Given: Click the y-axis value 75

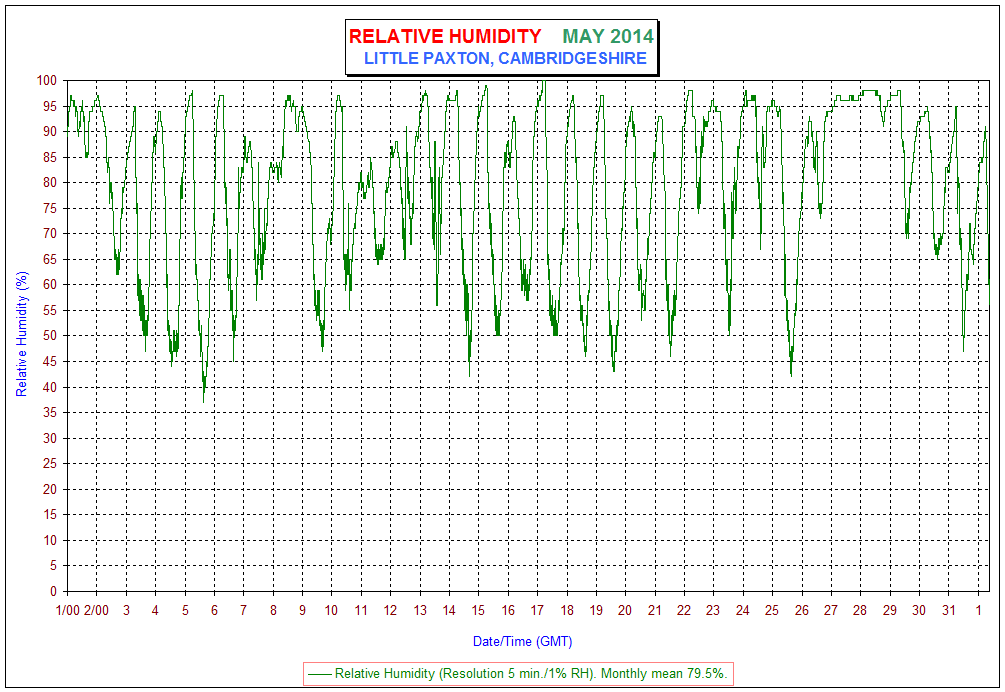Looking at the screenshot, I should point(50,208).
